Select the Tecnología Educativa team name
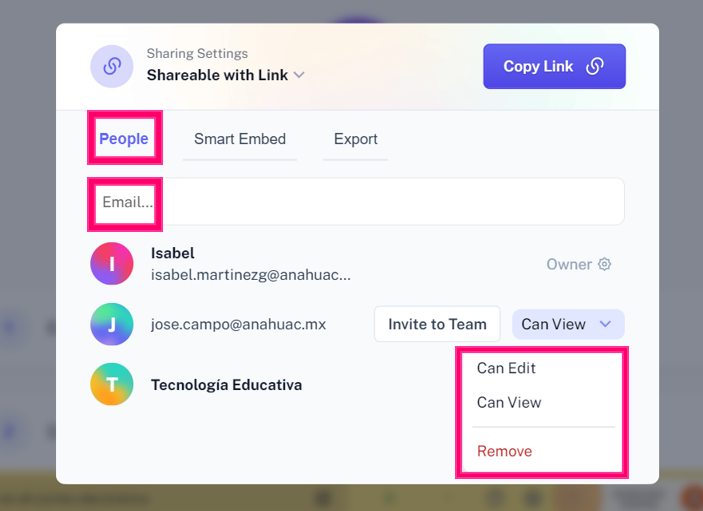The height and width of the screenshot is (511, 703). click(x=226, y=385)
